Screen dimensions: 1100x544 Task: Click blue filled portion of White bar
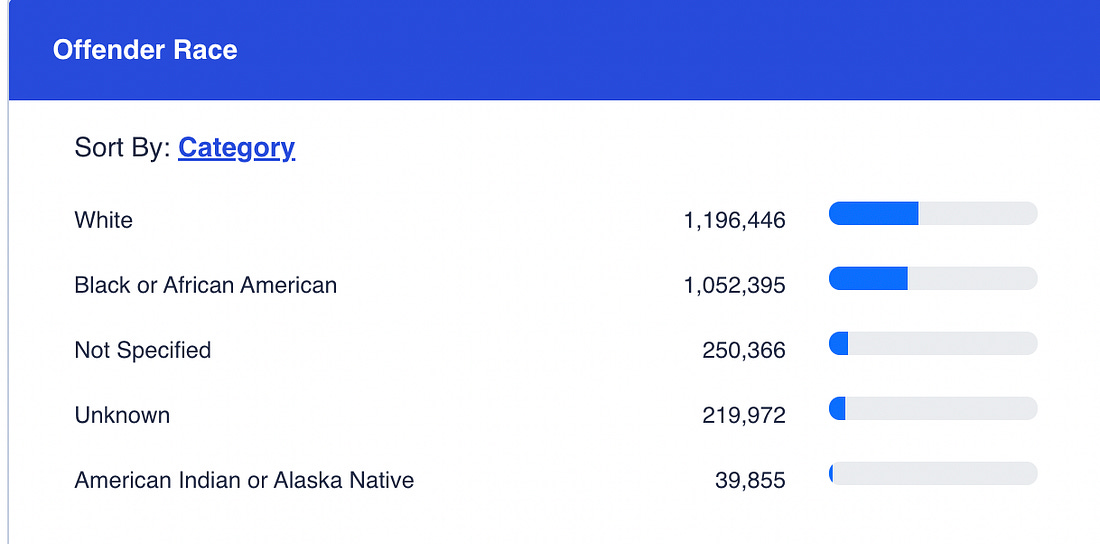(x=873, y=213)
